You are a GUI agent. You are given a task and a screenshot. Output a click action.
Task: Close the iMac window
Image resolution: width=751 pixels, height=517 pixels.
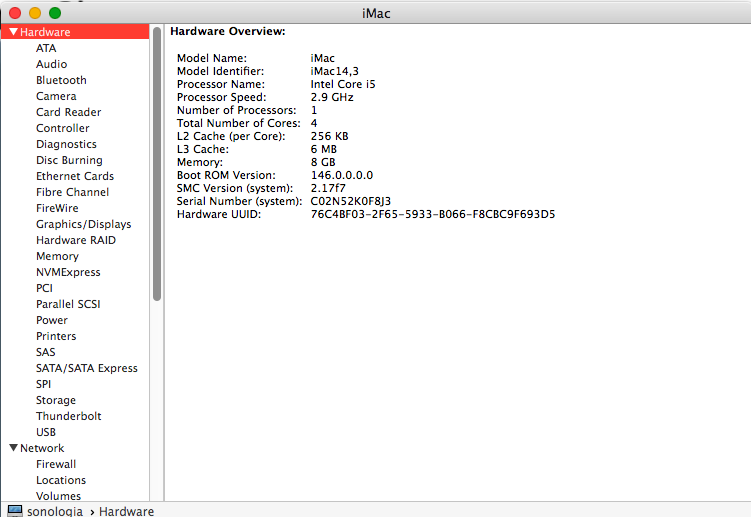[15, 13]
